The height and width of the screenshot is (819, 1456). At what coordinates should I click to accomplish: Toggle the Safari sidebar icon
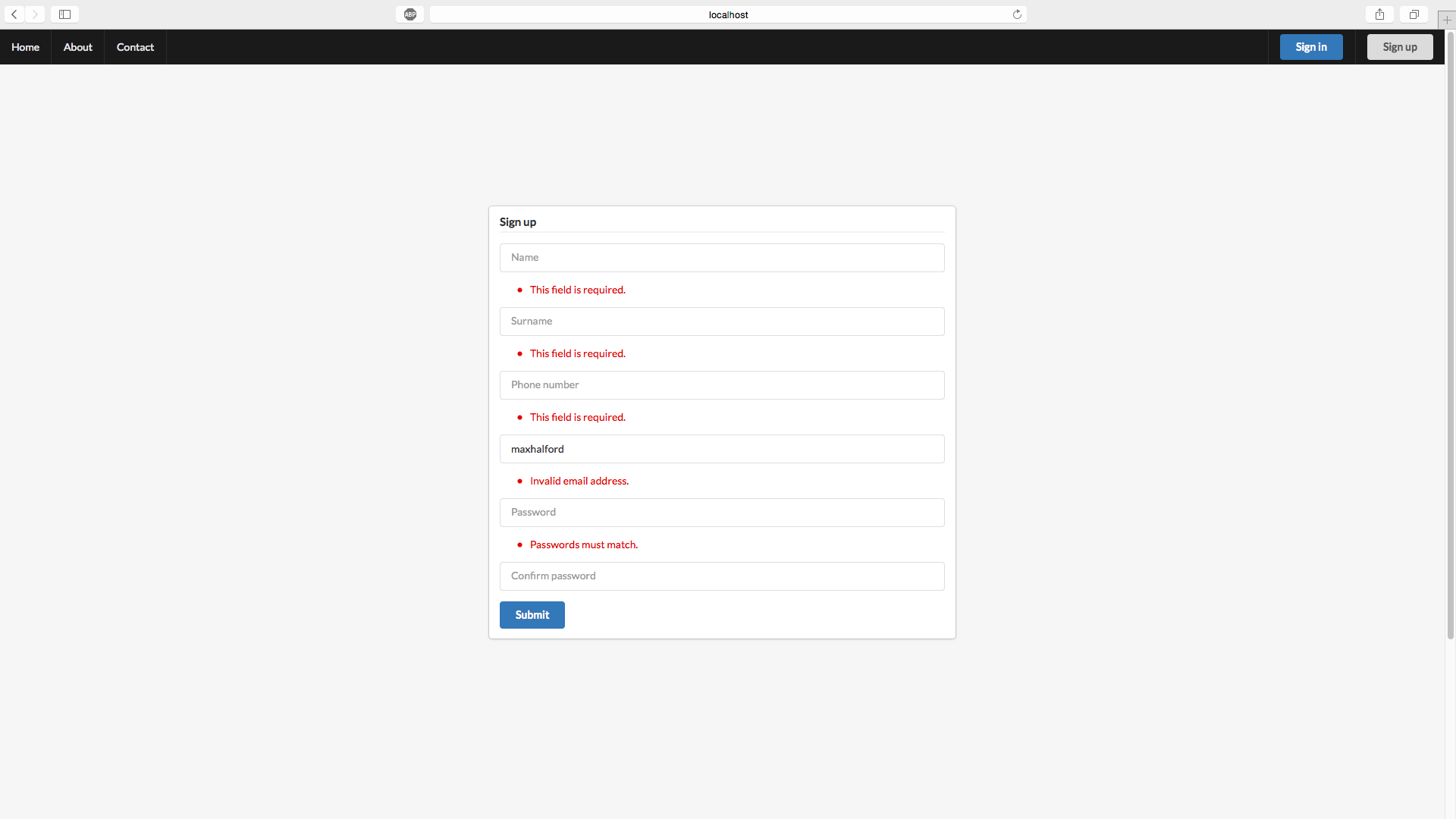point(65,14)
